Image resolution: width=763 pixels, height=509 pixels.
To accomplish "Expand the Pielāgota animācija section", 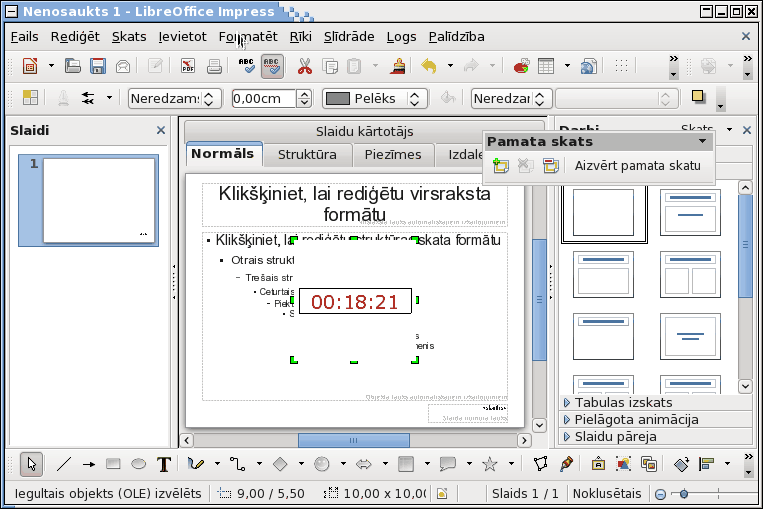I will click(654, 420).
